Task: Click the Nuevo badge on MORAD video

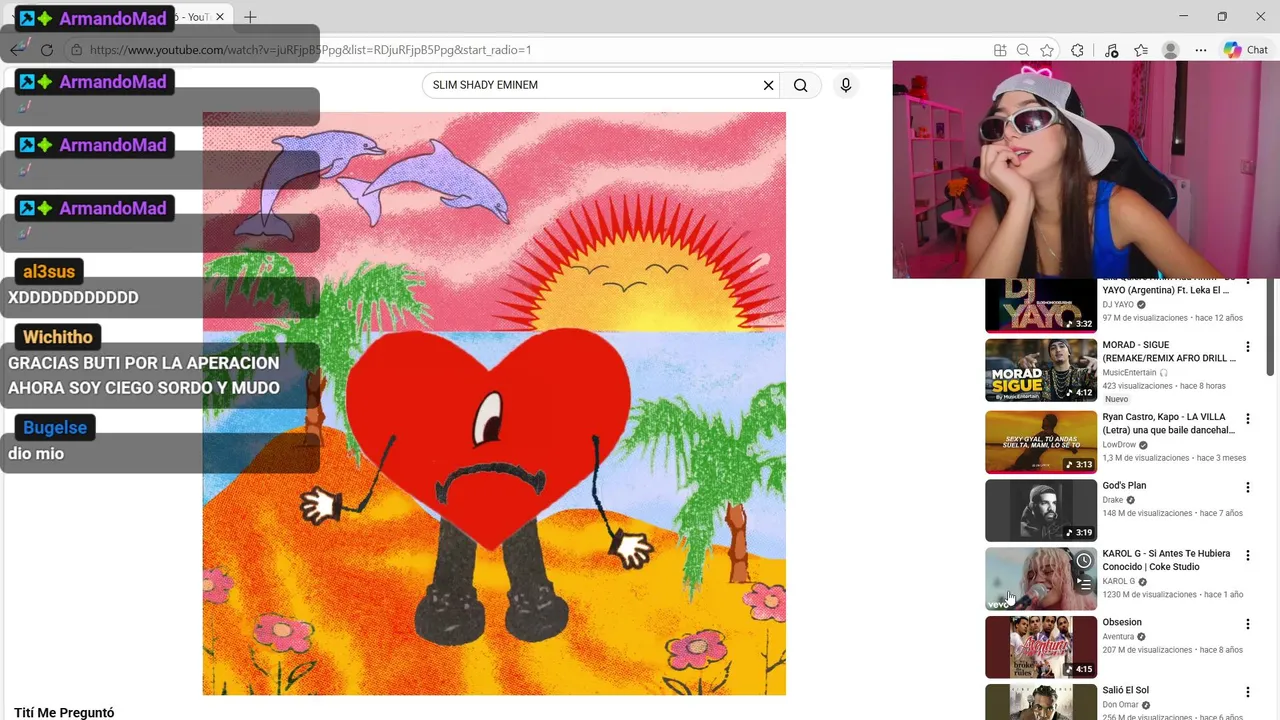Action: pos(1116,399)
